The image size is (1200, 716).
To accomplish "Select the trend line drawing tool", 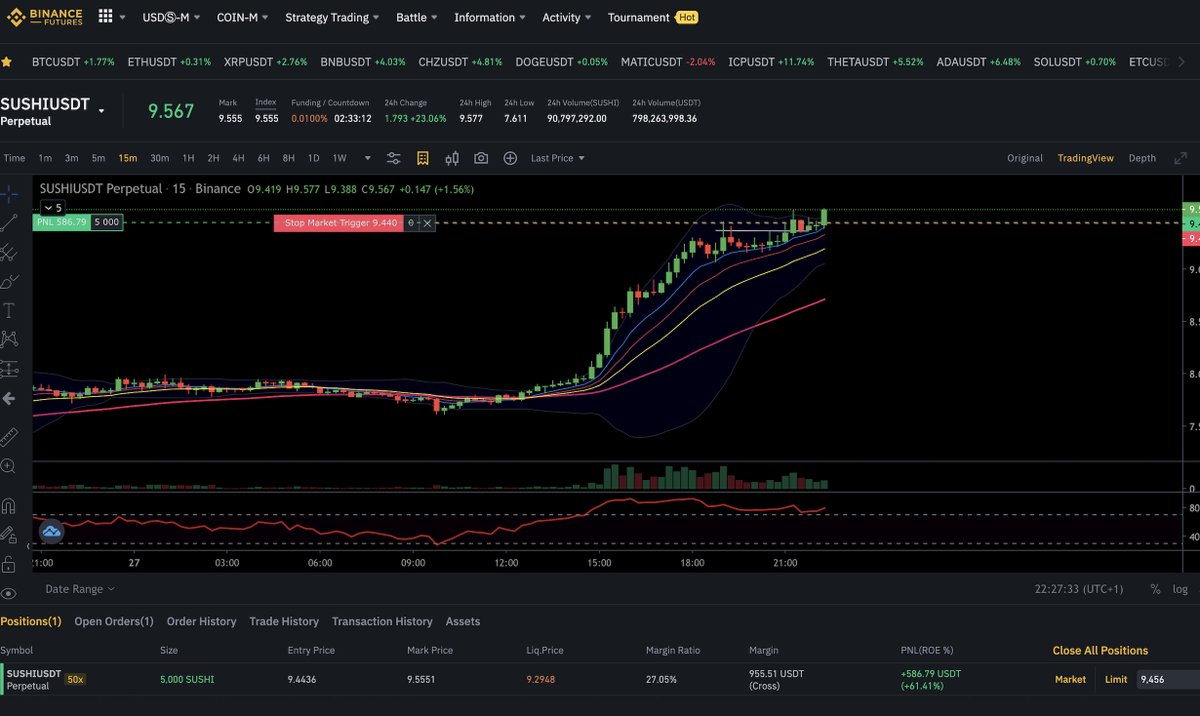I will pos(9,222).
